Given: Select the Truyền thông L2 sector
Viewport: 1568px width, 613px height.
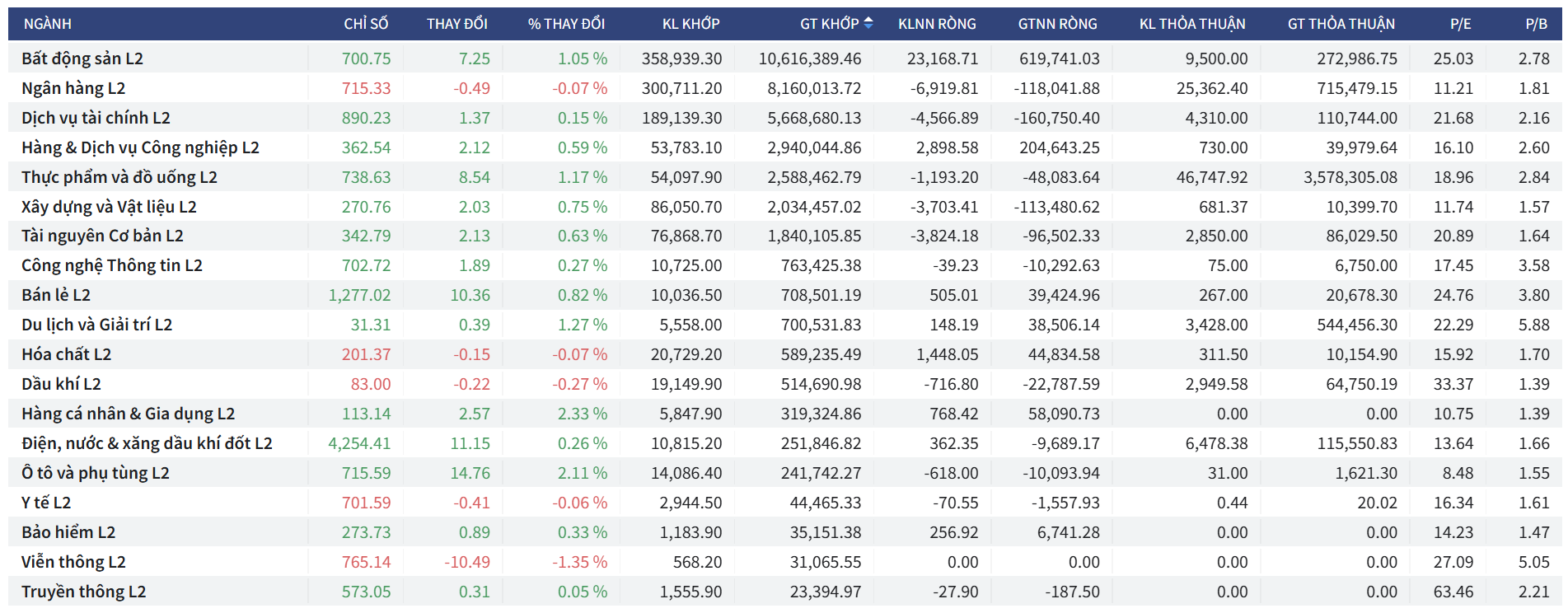Looking at the screenshot, I should tap(83, 592).
